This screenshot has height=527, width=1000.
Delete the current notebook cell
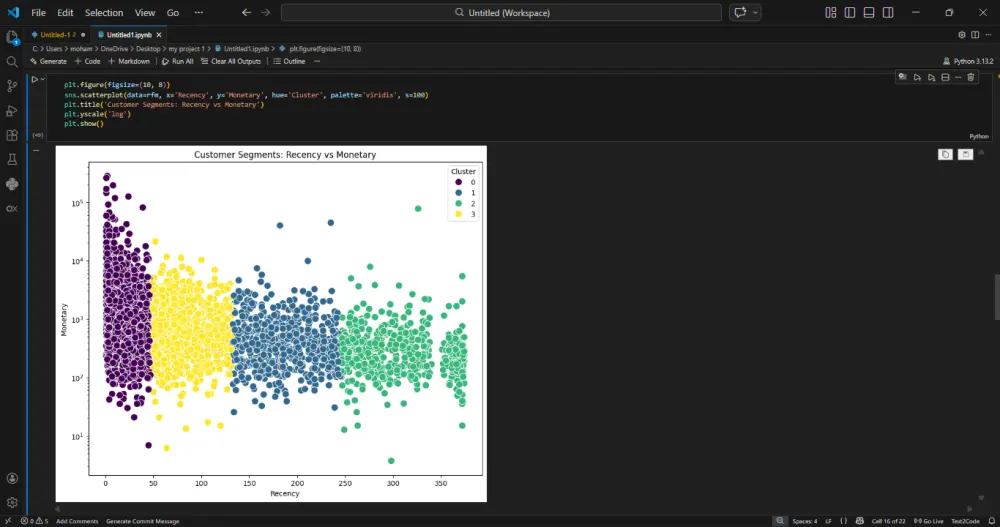970,77
